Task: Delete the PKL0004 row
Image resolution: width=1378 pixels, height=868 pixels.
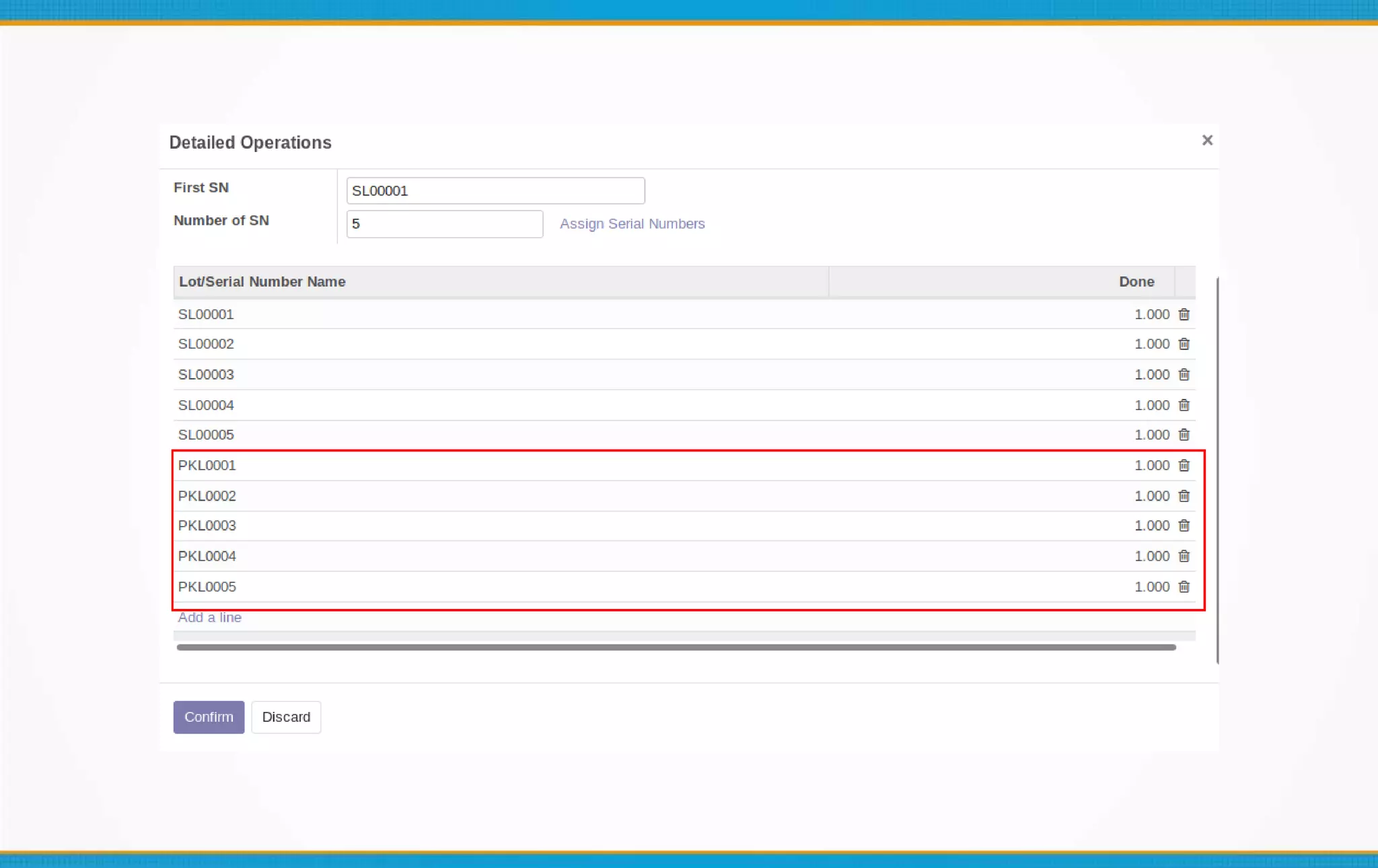Action: point(1184,556)
